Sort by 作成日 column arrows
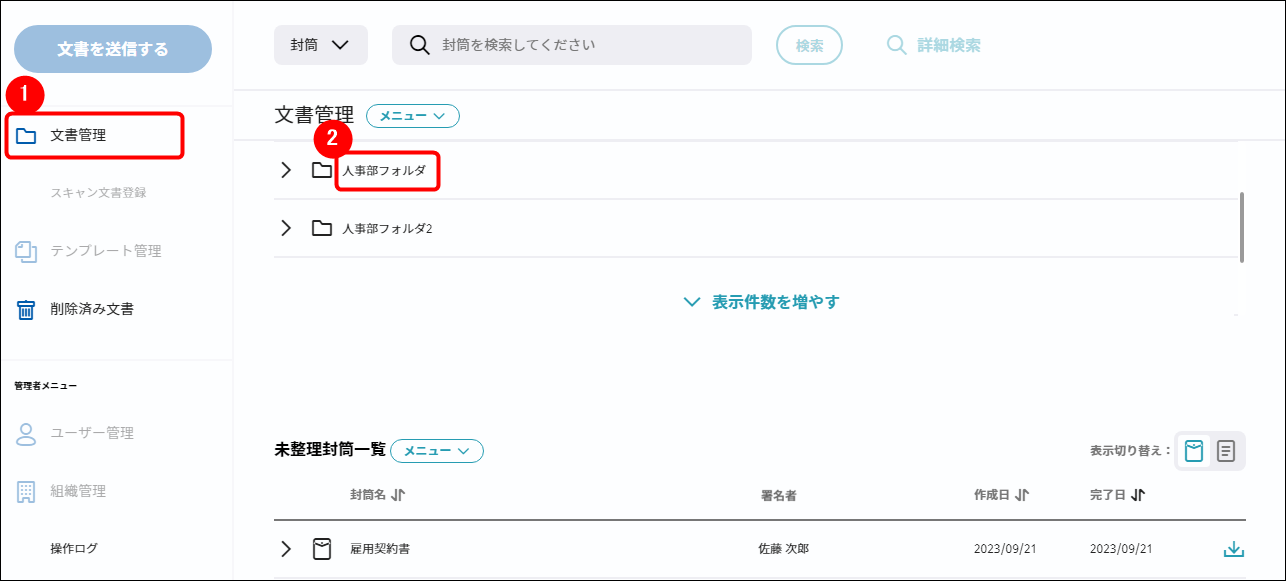The height and width of the screenshot is (581, 1286). click(1022, 495)
